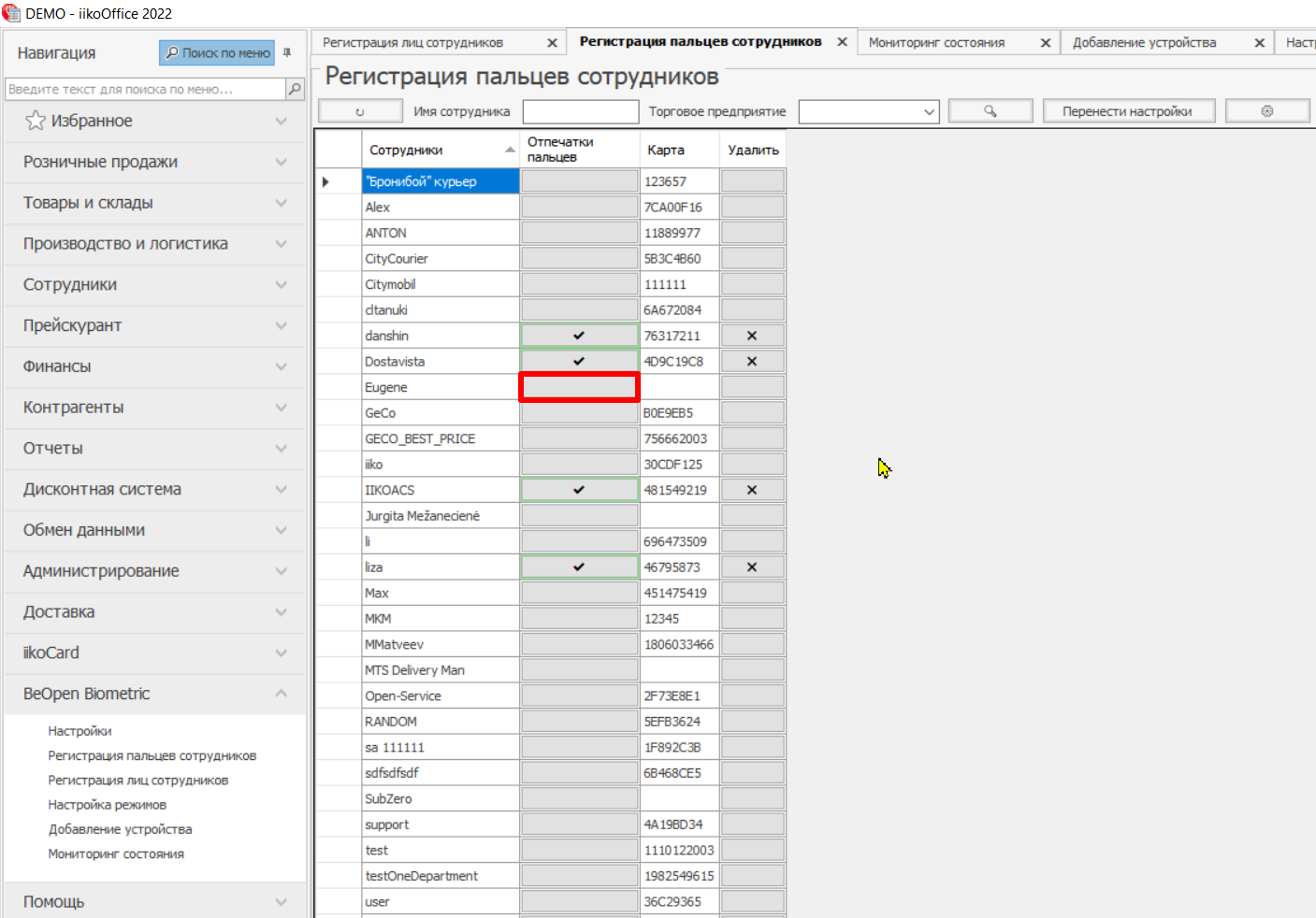1316x918 pixels.
Task: Click the fingerprint cell for Alex
Action: coord(579,207)
